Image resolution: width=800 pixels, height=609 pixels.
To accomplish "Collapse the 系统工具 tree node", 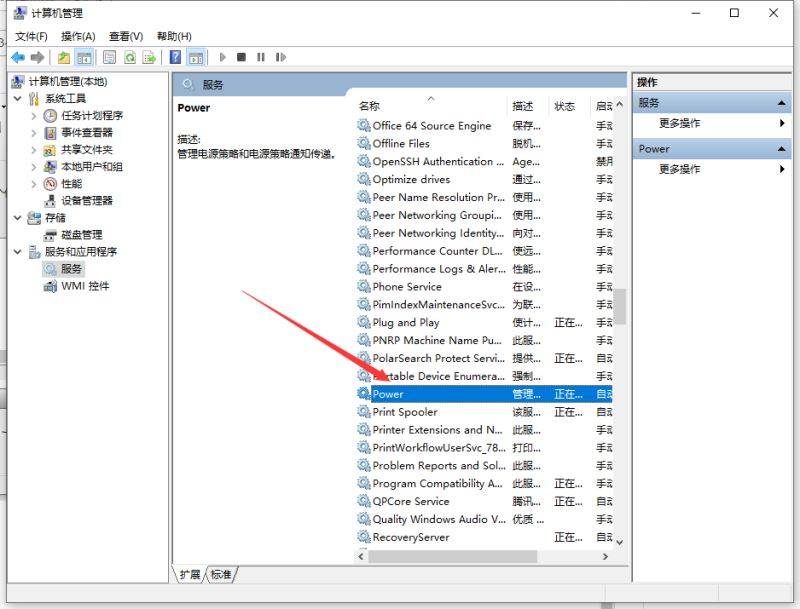I will 18,98.
